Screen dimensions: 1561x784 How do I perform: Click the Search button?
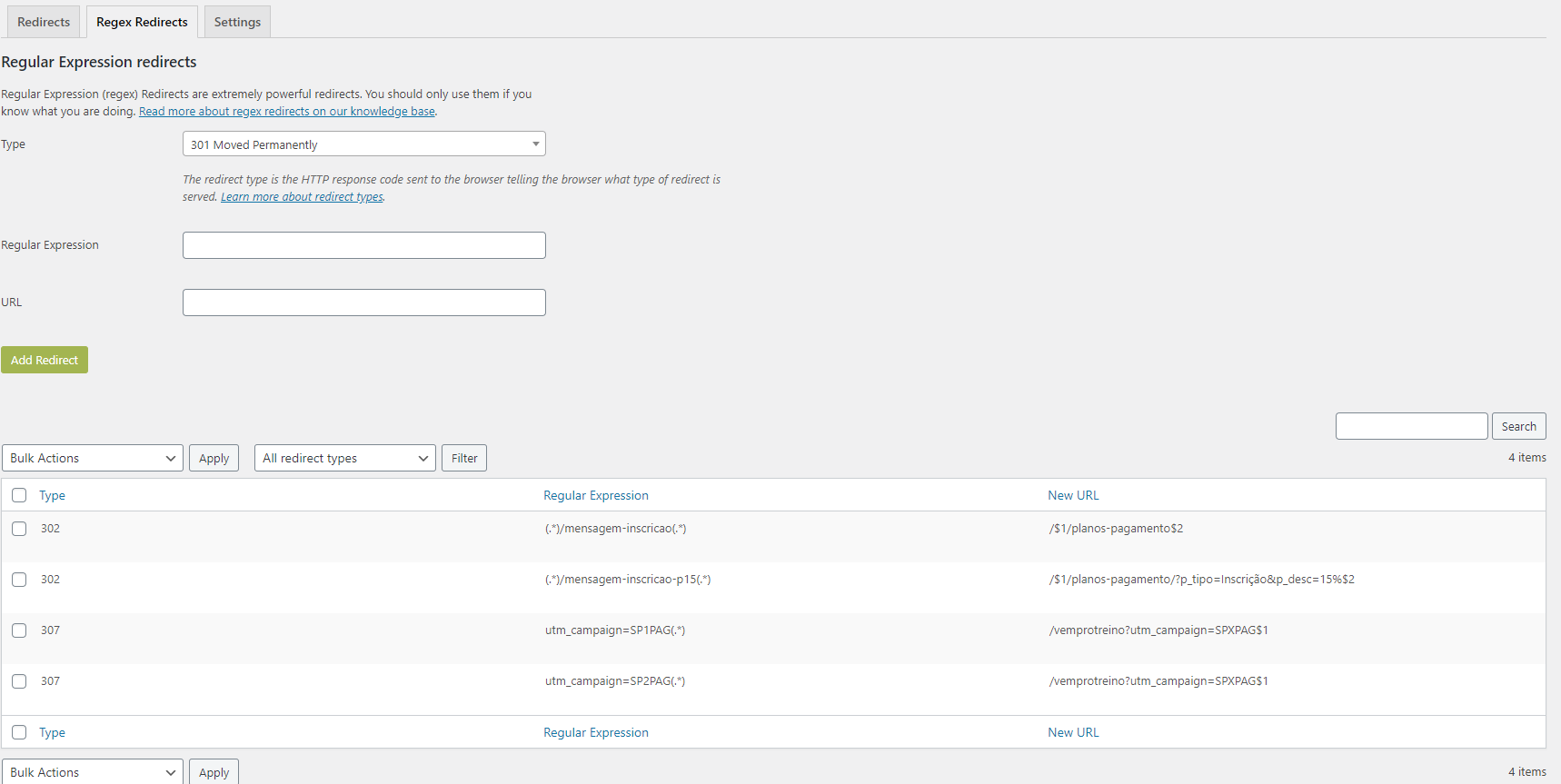pos(1518,426)
